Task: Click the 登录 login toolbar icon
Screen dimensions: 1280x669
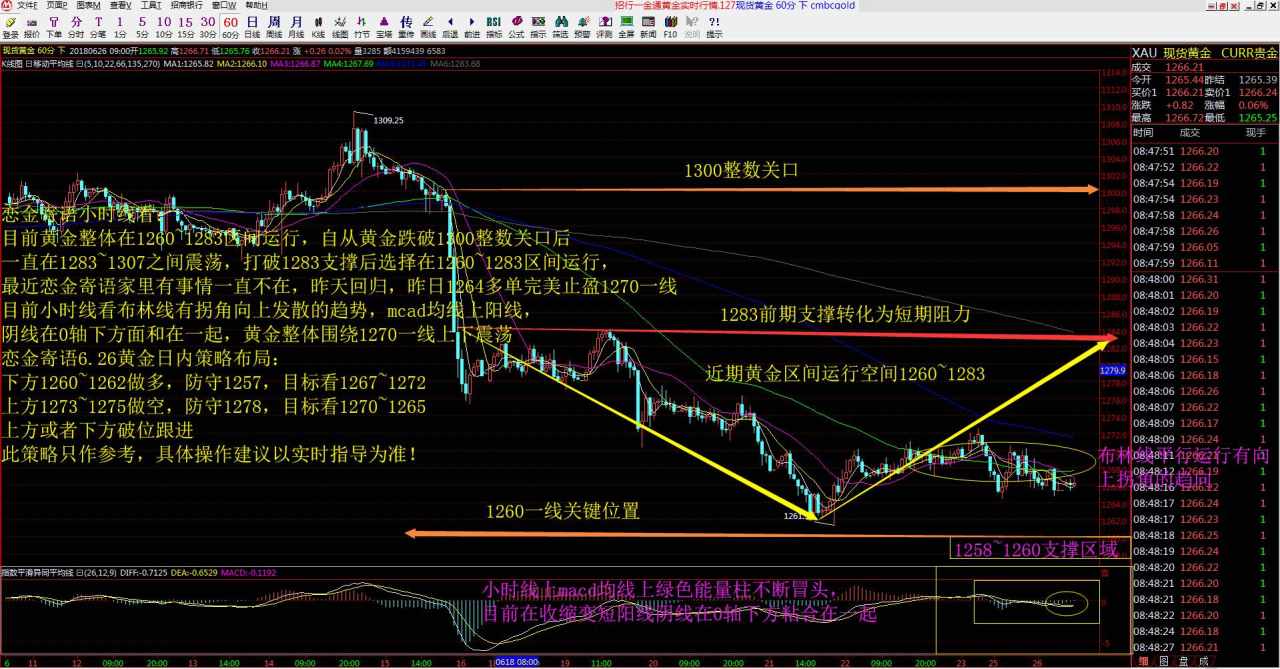Action: [x=10, y=27]
